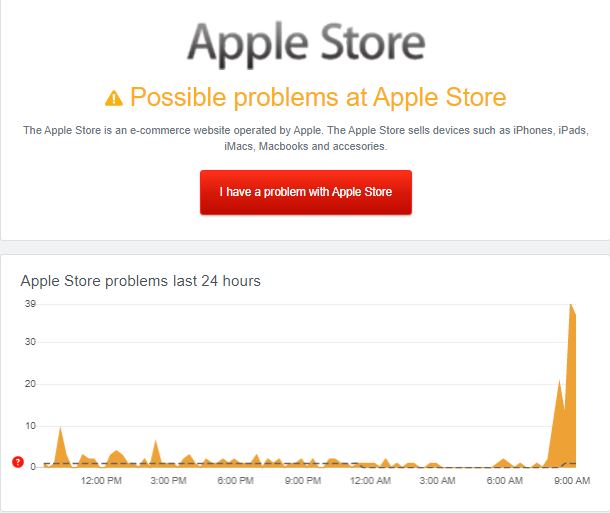
Task: Click the 12:00 AM time axis label
Action: click(370, 481)
